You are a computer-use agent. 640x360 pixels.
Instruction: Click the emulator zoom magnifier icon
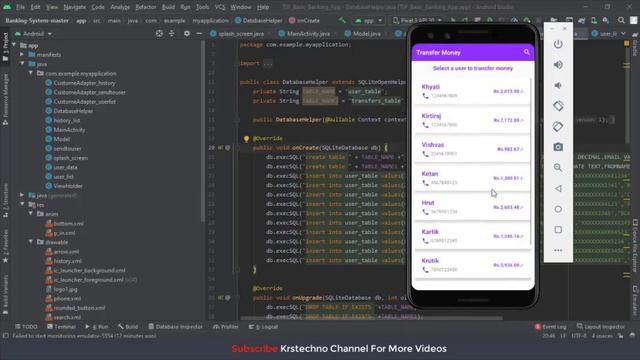[x=558, y=168]
